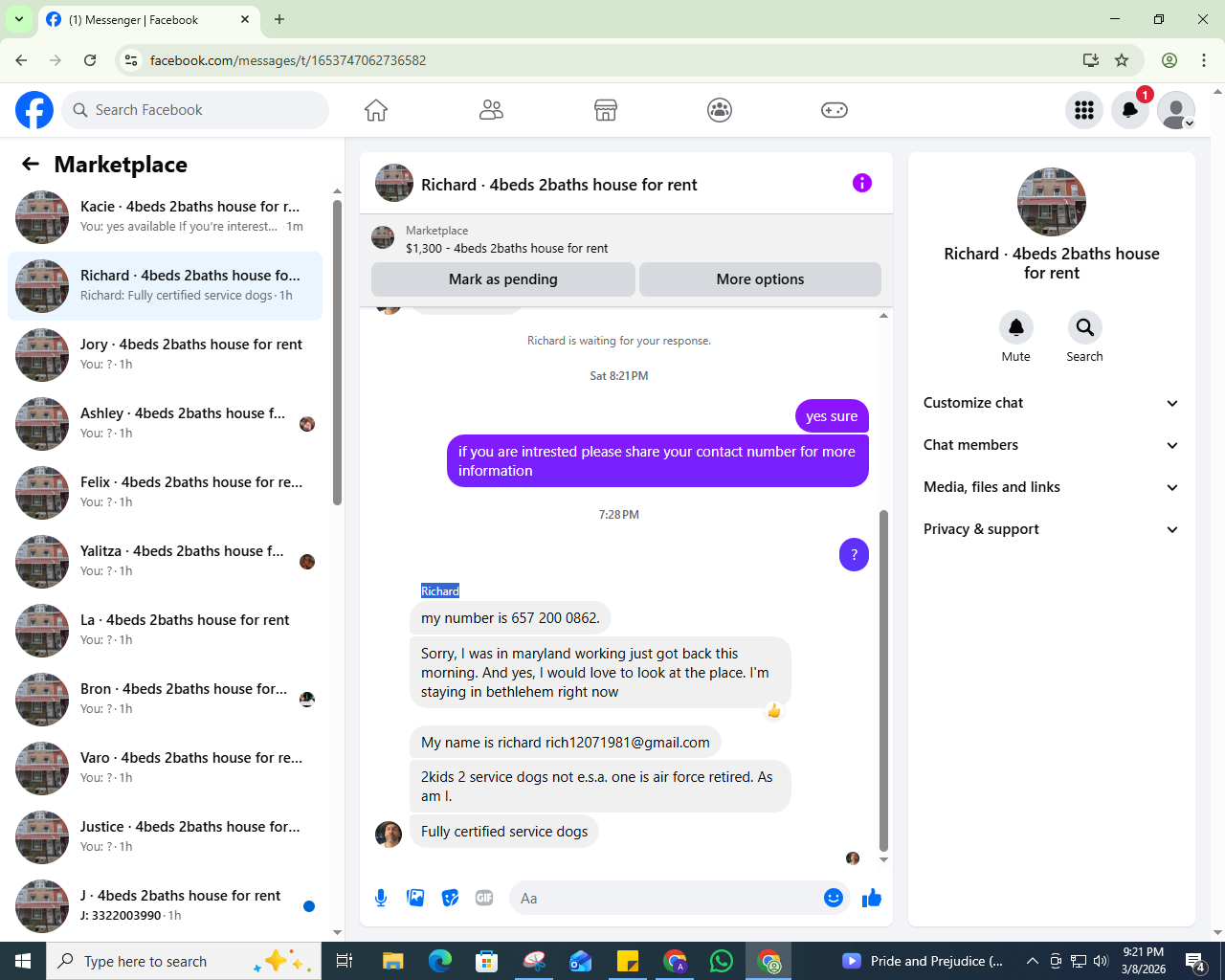1225x980 pixels.
Task: Show hidden system tray icons chevron
Action: pos(1032,961)
